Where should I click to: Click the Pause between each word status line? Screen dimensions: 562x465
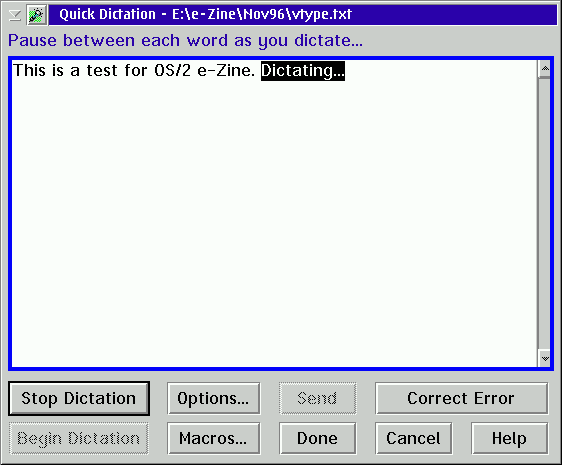[185, 41]
